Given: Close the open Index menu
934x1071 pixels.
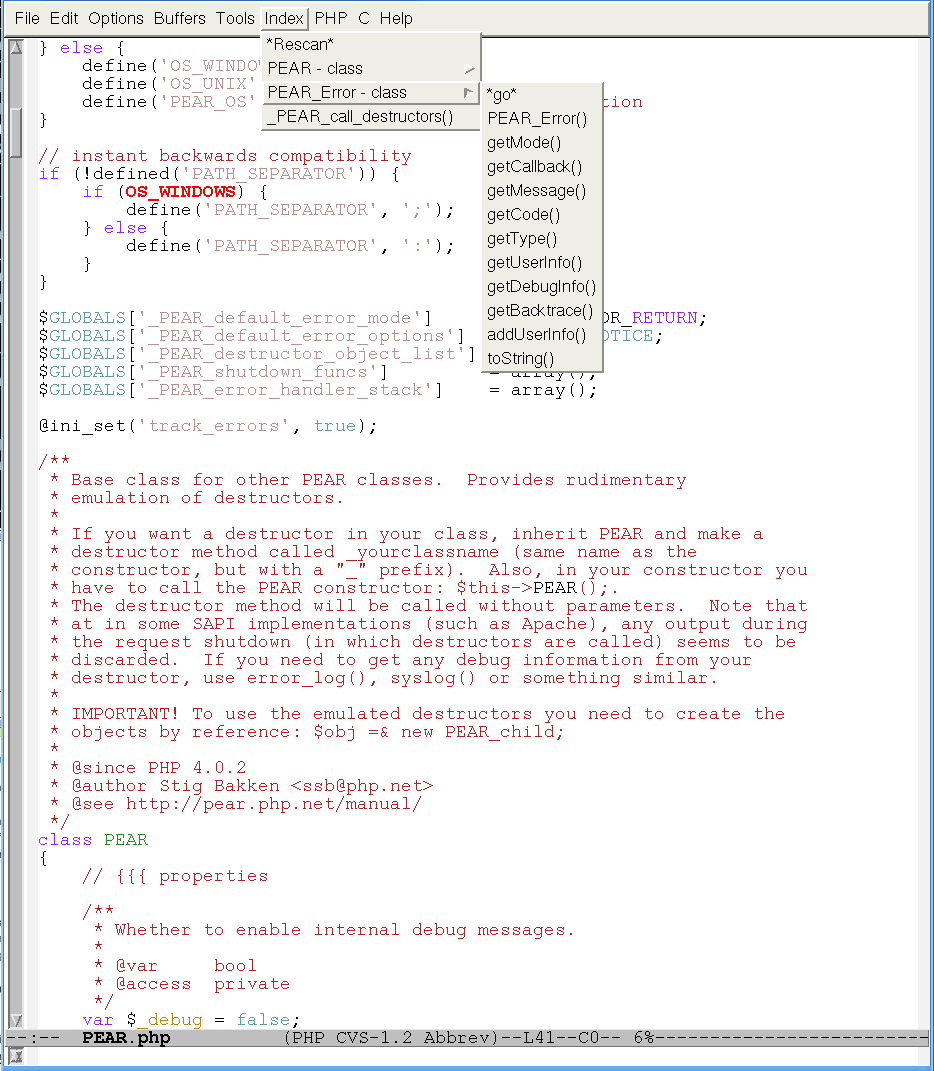Looking at the screenshot, I should (x=284, y=18).
